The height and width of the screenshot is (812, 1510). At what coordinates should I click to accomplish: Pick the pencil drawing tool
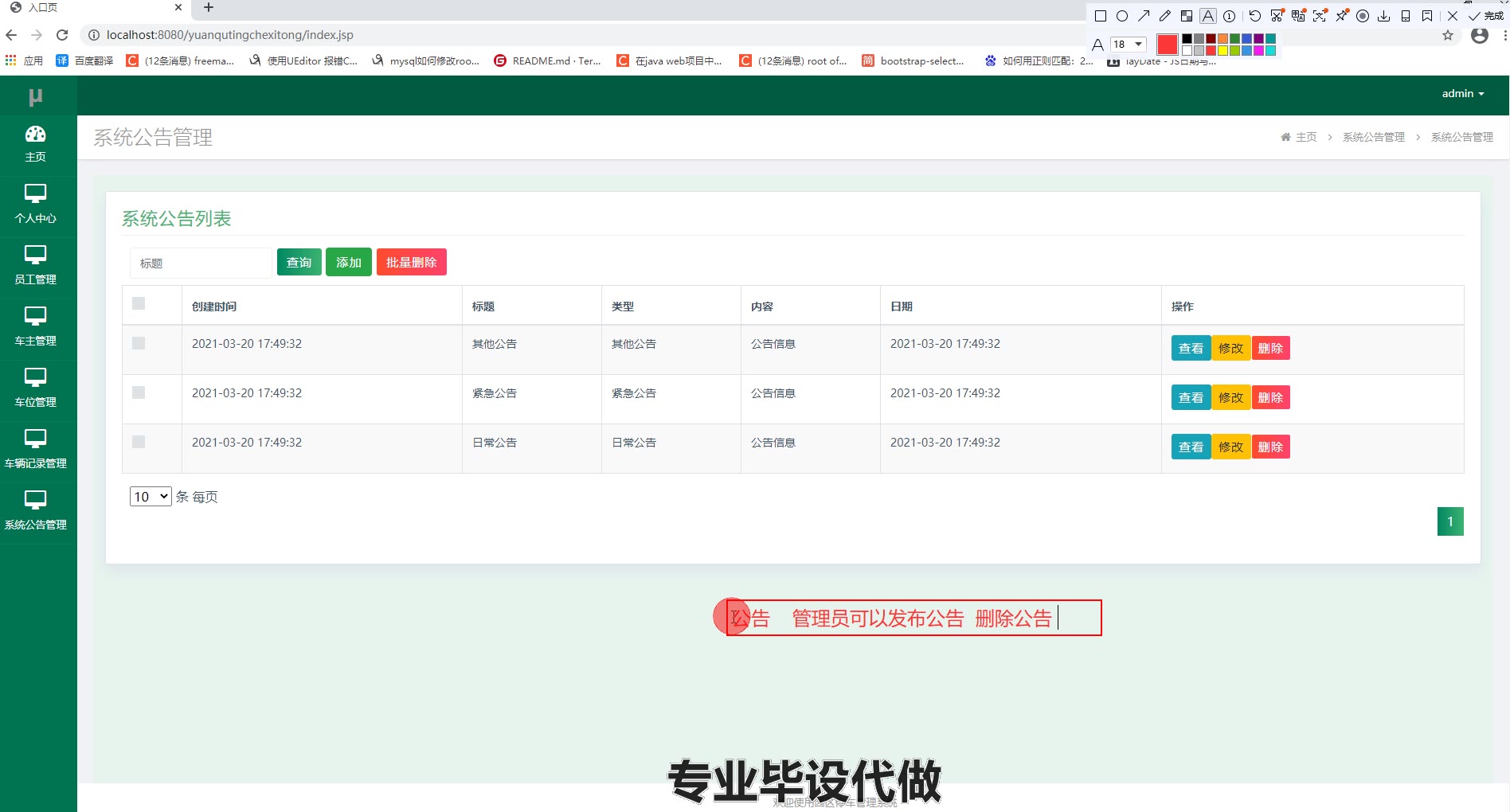click(1165, 16)
